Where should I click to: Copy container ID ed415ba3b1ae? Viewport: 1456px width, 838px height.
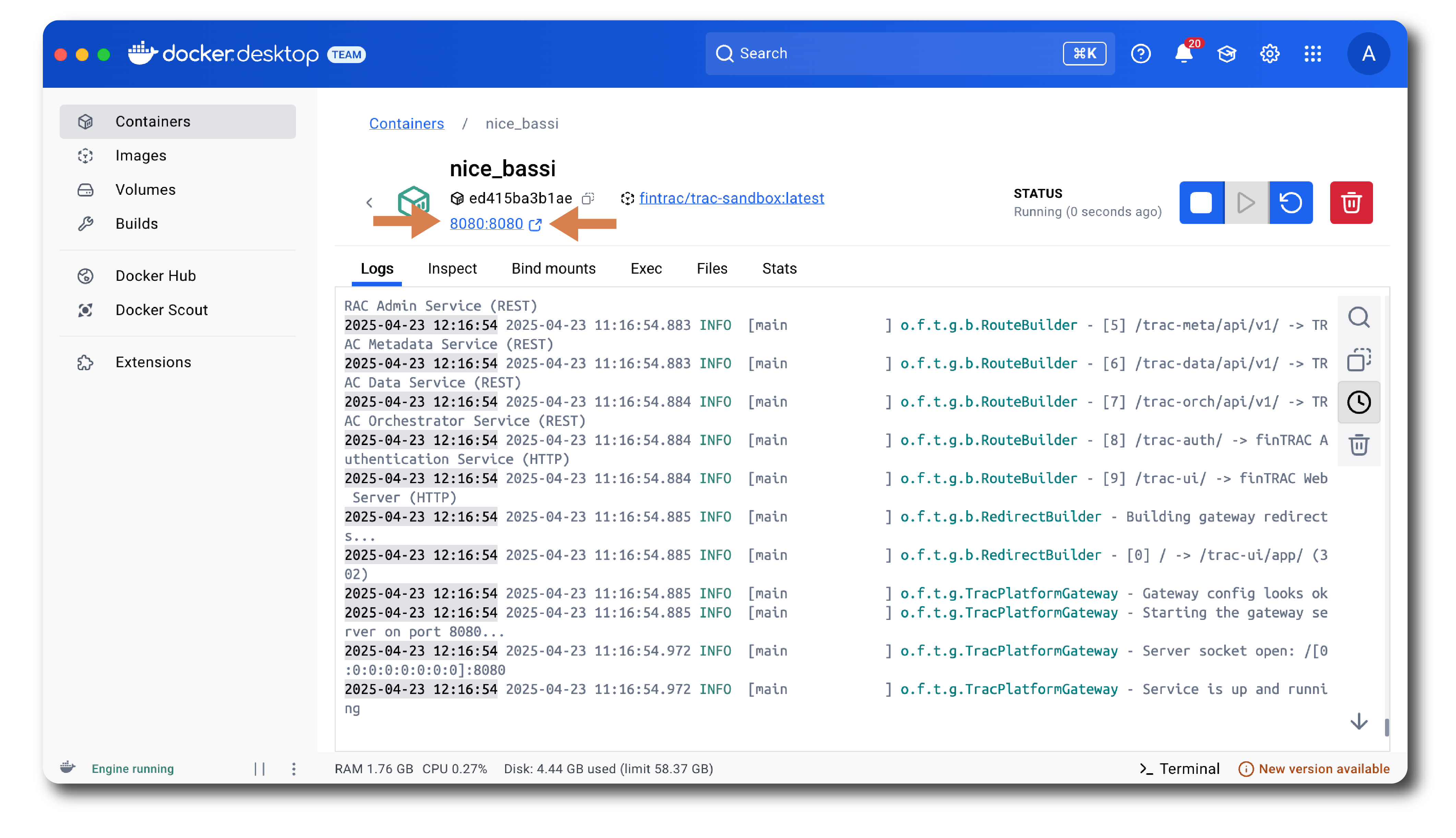[588, 199]
